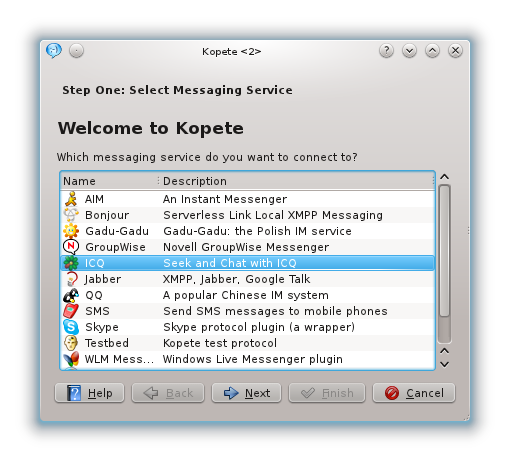The width and height of the screenshot is (510, 461).
Task: Cancel the account wizard
Action: point(414,393)
